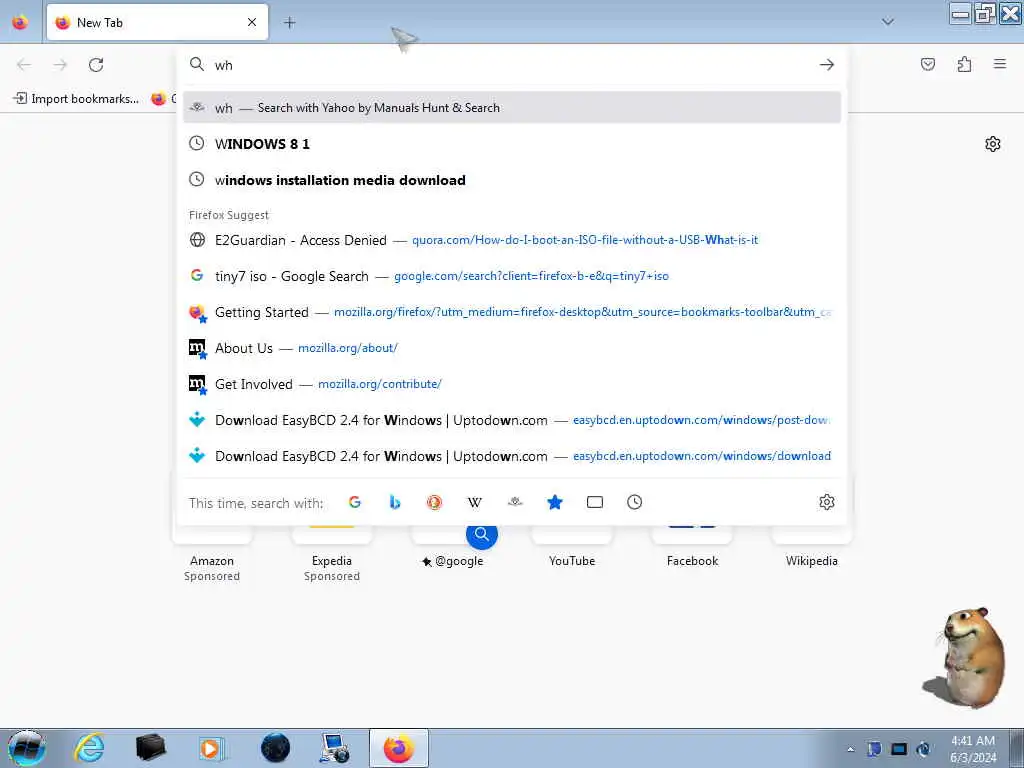The image size is (1024, 768).
Task: Search in open Tabs icon
Action: (594, 502)
